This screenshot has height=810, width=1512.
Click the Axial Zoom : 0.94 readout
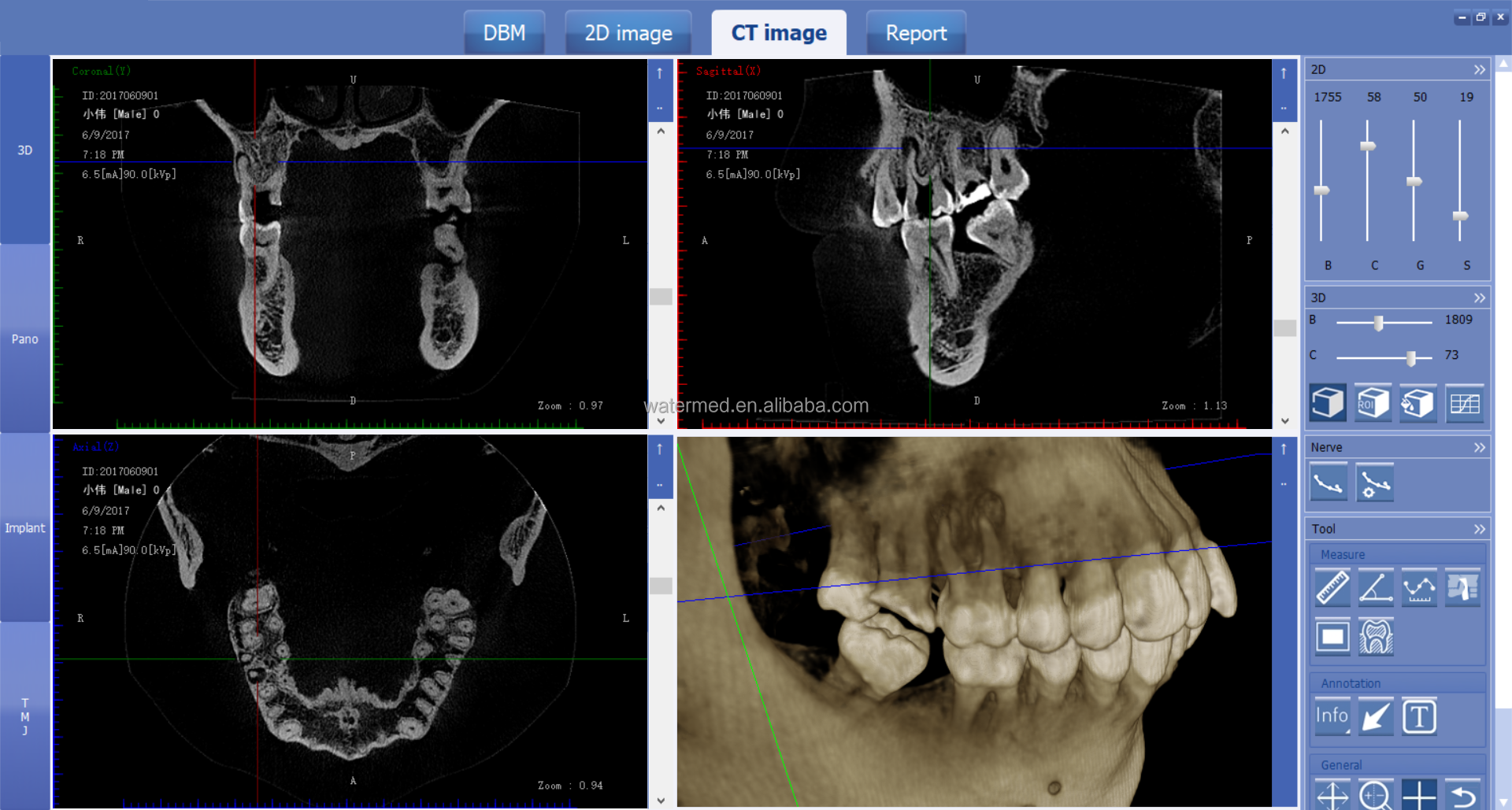pyautogui.click(x=570, y=786)
